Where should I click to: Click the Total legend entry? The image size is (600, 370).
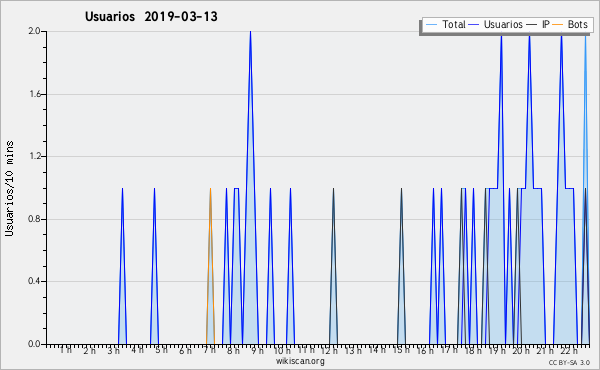point(445,24)
